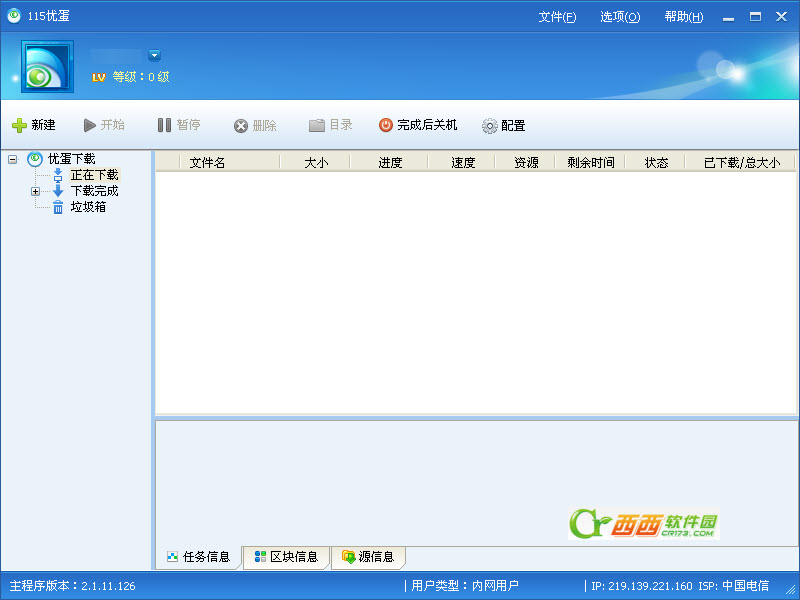Click the 暂停 toolbar button
The image size is (800, 600).
[179, 125]
